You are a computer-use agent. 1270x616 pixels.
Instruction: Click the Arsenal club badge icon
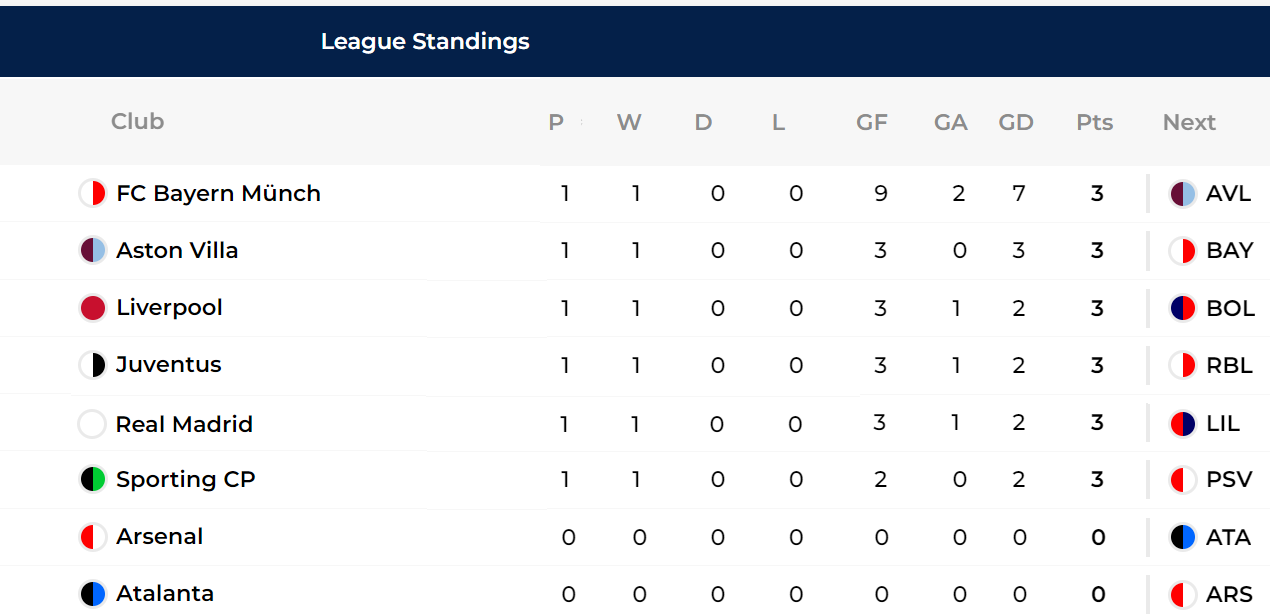92,537
